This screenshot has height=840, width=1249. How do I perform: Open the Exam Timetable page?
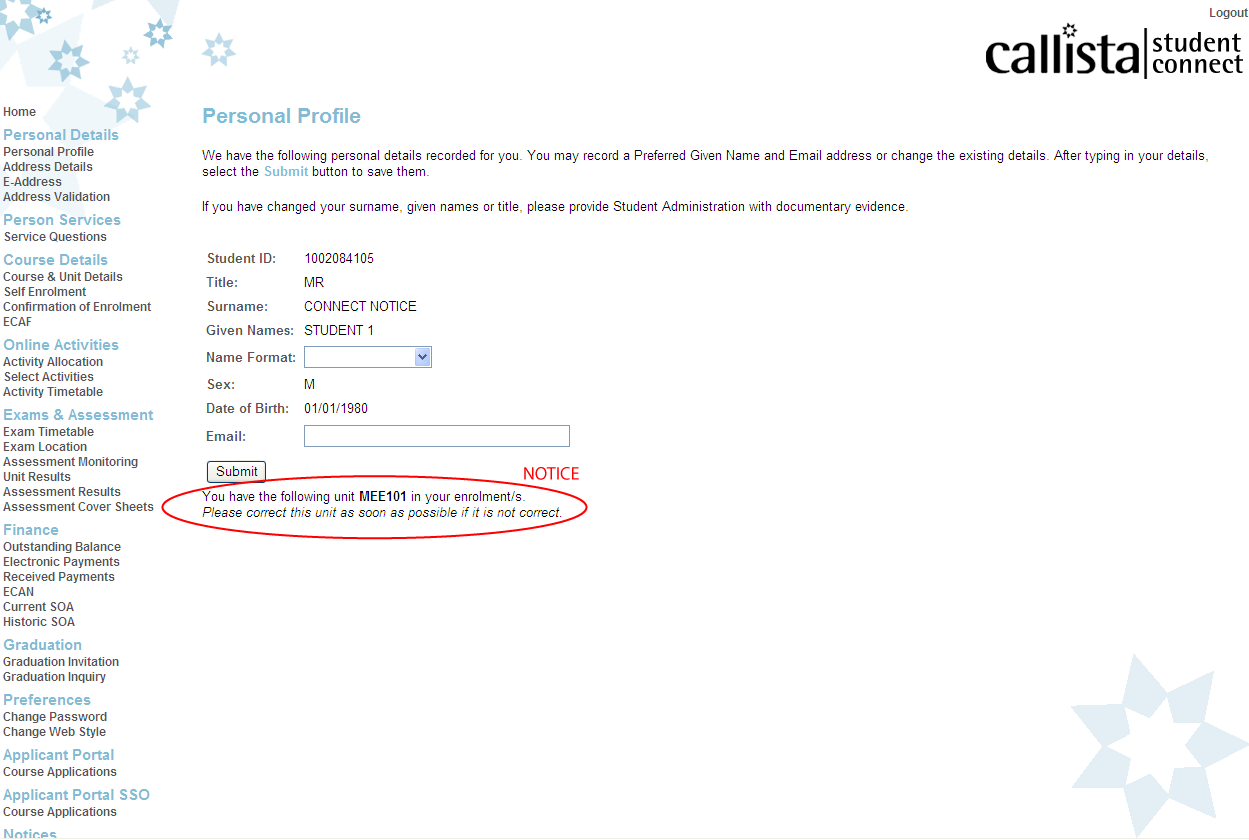click(49, 432)
